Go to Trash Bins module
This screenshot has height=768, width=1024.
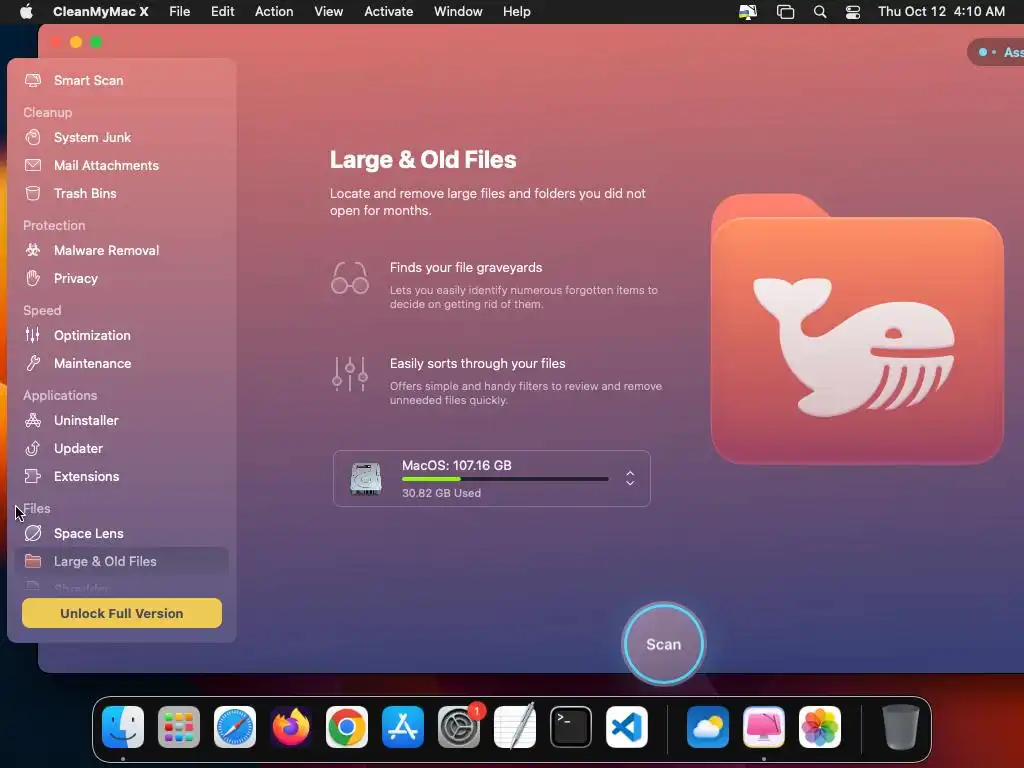[121, 193]
